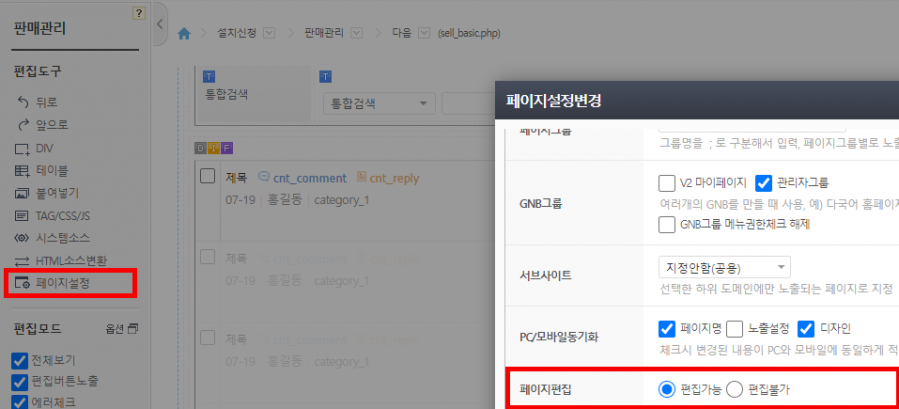Screen dimensions: 899x409
Task: Open 페이지설정 in sidebar
Action: click(62, 283)
